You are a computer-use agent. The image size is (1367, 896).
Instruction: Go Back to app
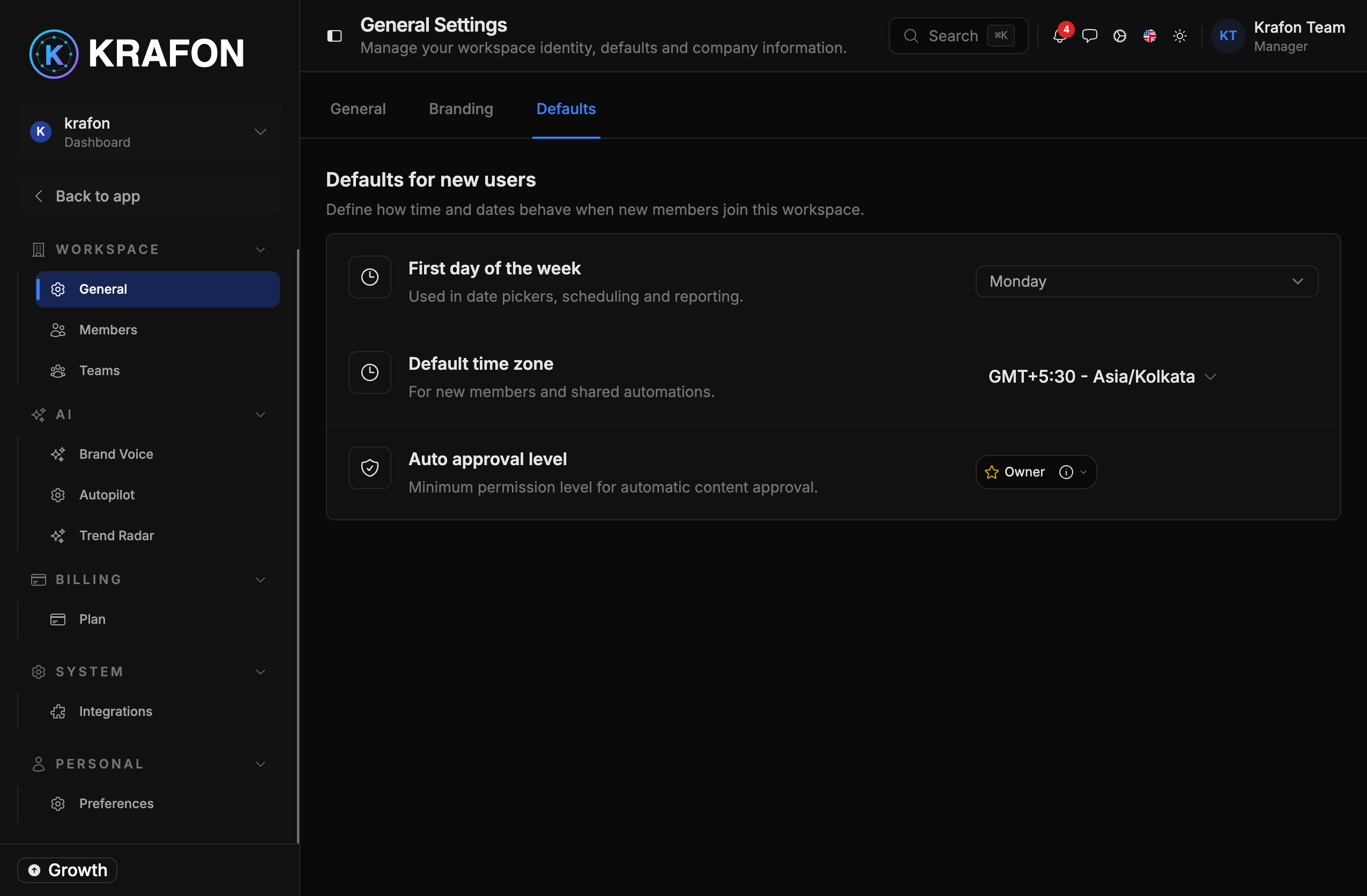(x=150, y=196)
